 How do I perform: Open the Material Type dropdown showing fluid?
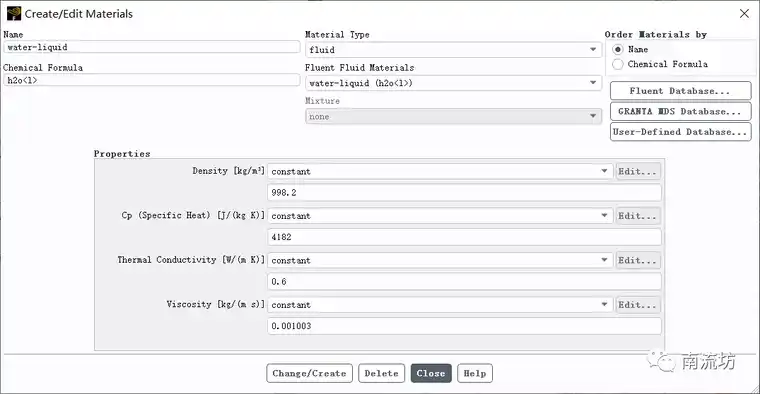click(x=453, y=49)
